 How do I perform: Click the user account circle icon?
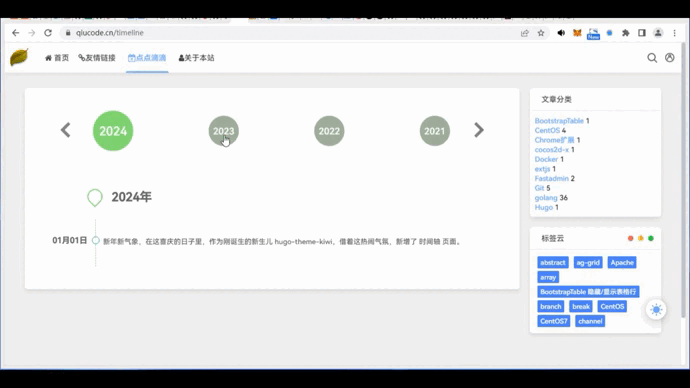pyautogui.click(x=670, y=58)
